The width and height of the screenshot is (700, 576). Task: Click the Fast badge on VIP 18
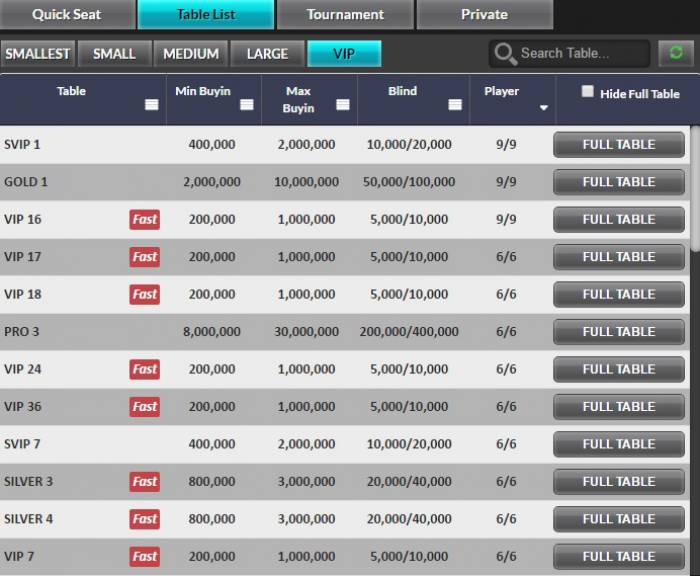(x=145, y=294)
